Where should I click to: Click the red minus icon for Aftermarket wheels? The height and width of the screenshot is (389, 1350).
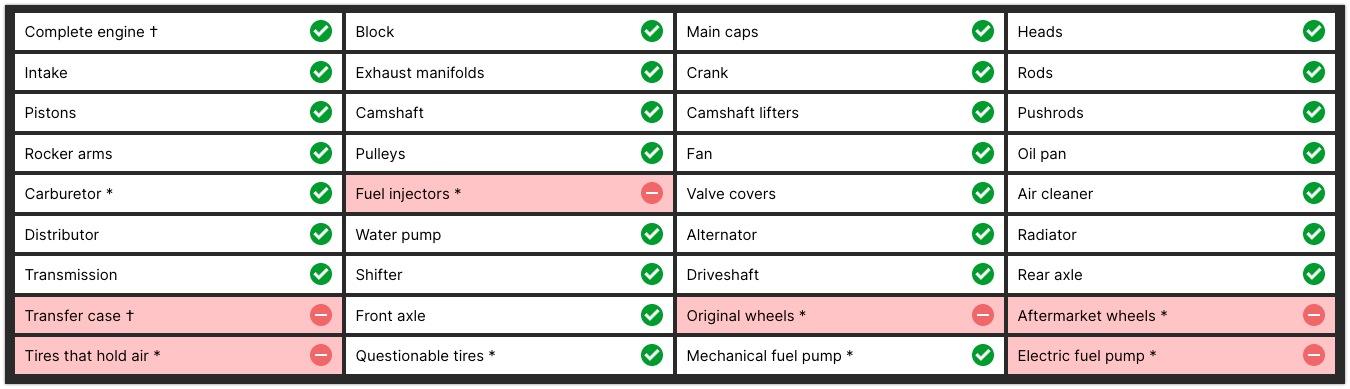click(x=1314, y=315)
